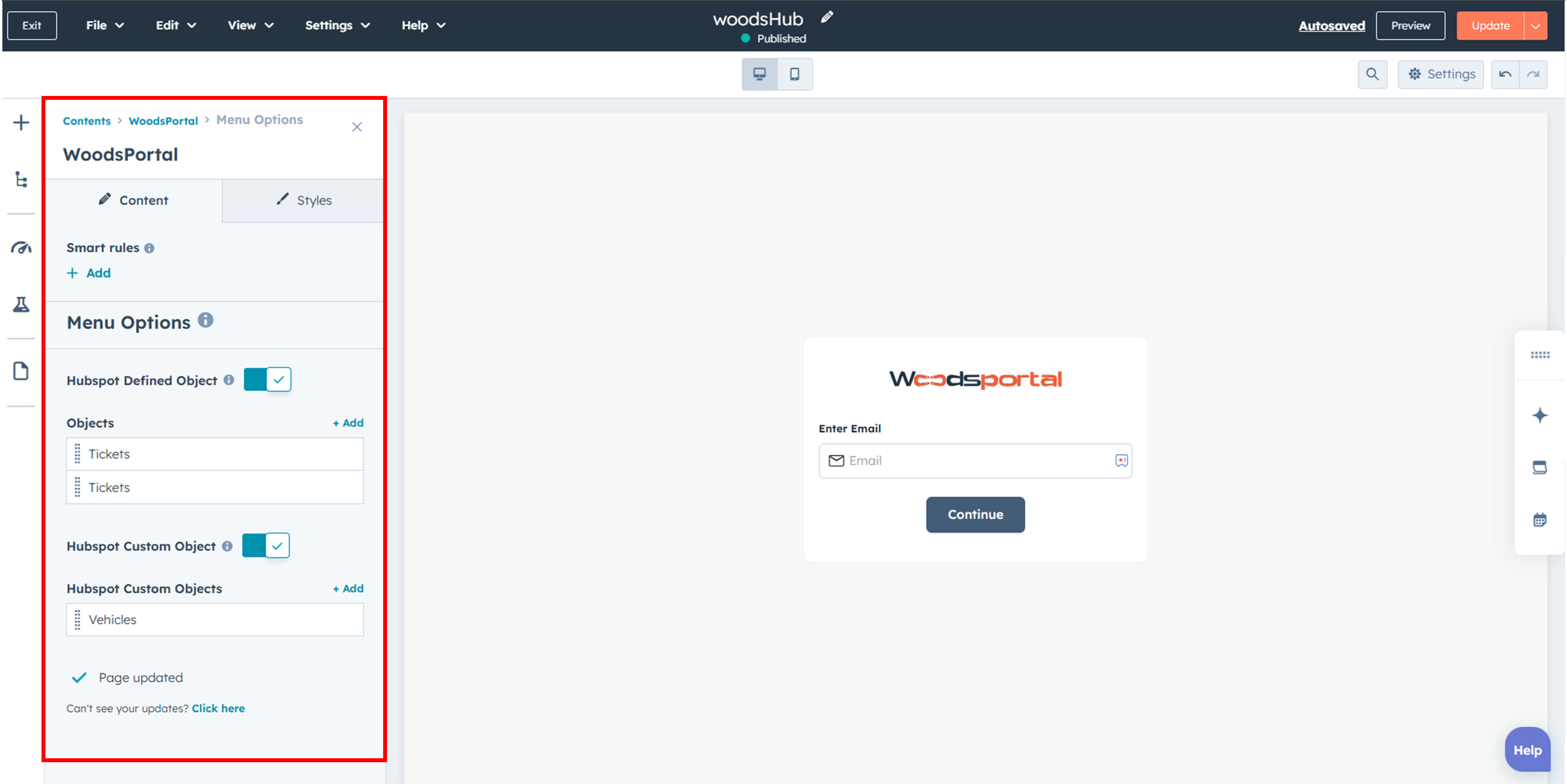The width and height of the screenshot is (1567, 784).
Task: Click the 'Click here' updates link
Action: click(218, 709)
